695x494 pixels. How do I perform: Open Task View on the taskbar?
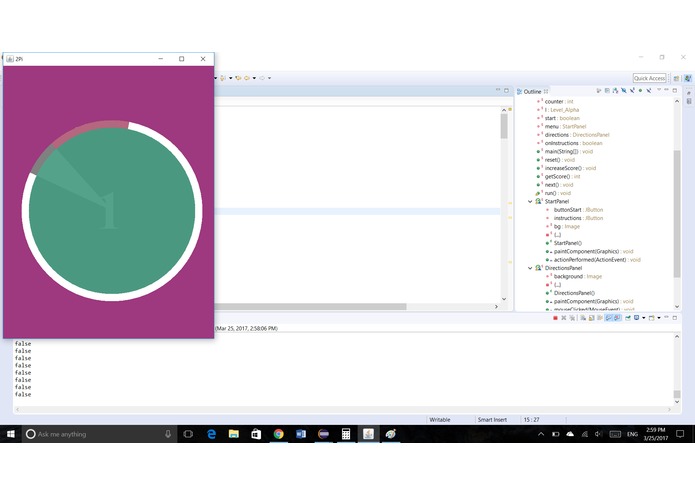[x=188, y=434]
